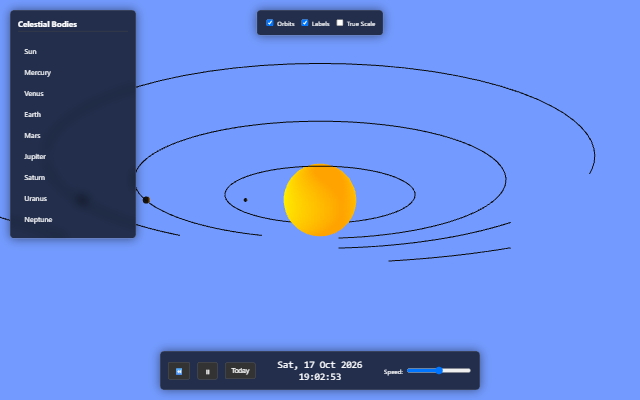This screenshot has width=640, height=400.
Task: Click the Celestial Bodies panel heading
Action: tap(47, 24)
